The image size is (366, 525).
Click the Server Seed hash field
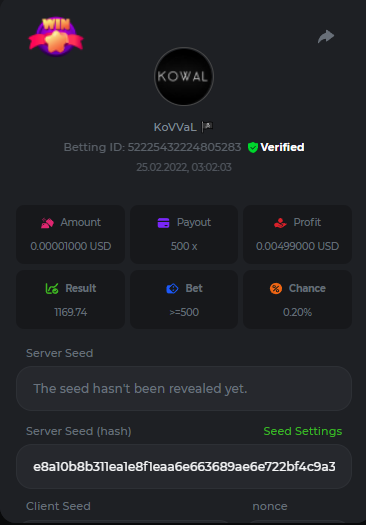184,466
